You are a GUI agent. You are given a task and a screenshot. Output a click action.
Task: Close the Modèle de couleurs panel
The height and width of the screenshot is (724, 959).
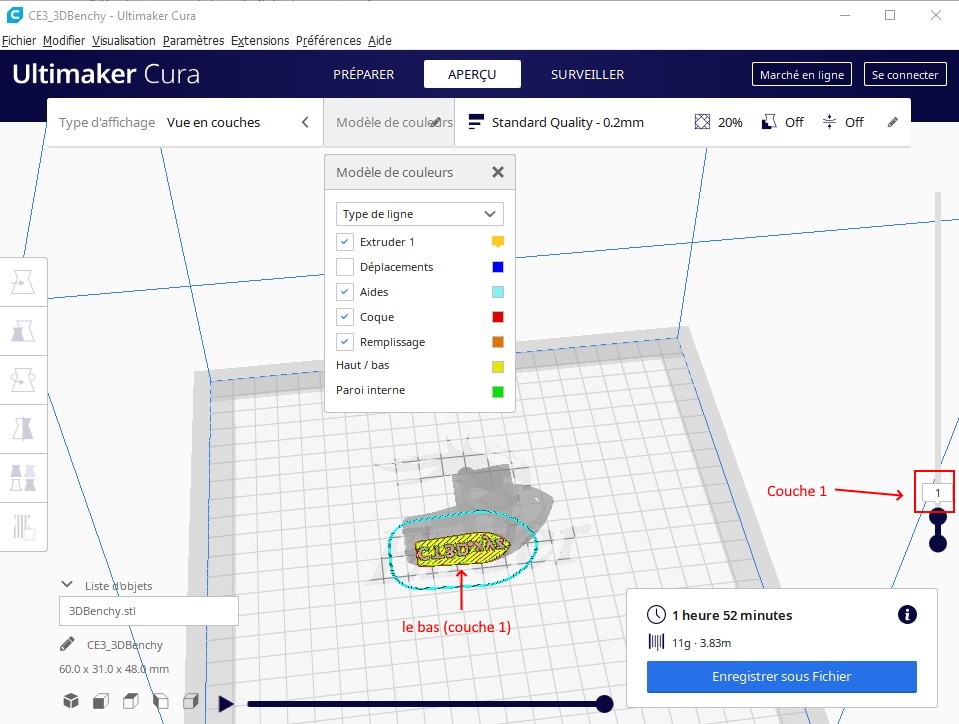498,172
